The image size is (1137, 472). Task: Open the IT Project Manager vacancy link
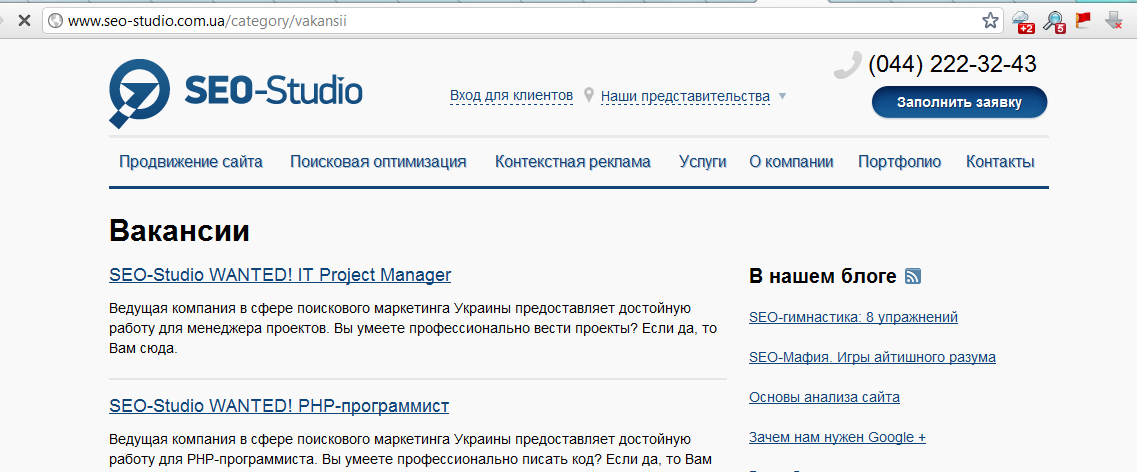click(280, 276)
